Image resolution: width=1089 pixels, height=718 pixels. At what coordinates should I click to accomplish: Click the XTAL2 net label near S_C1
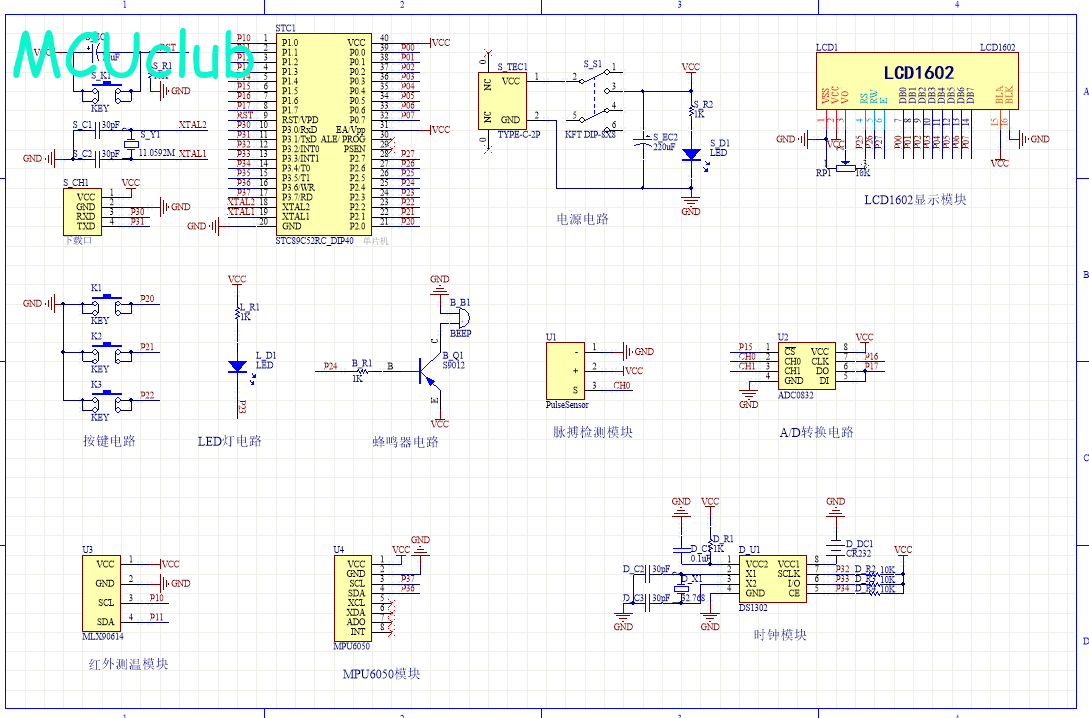coord(192,125)
